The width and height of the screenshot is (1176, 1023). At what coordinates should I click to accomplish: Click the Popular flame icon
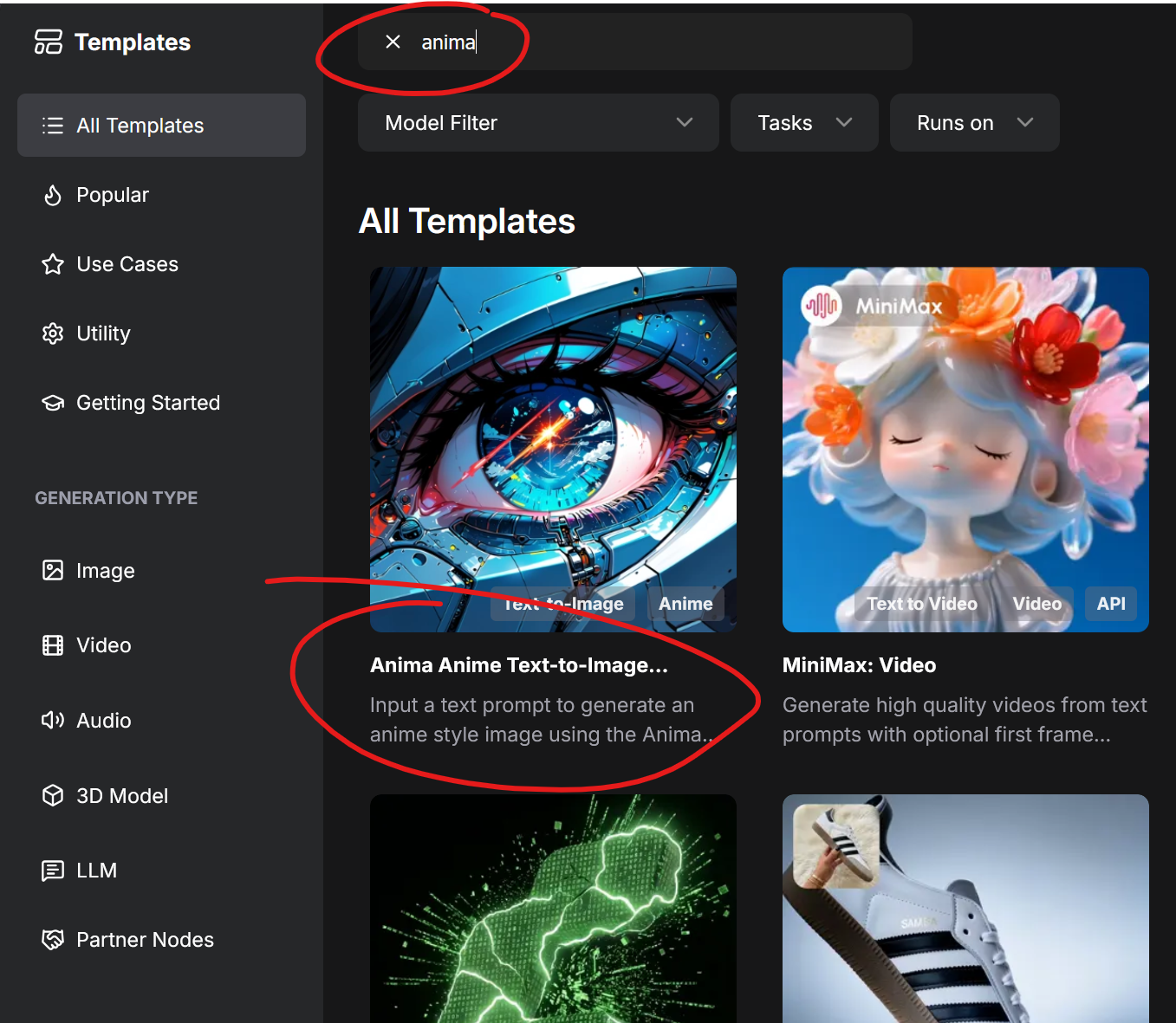(x=53, y=195)
